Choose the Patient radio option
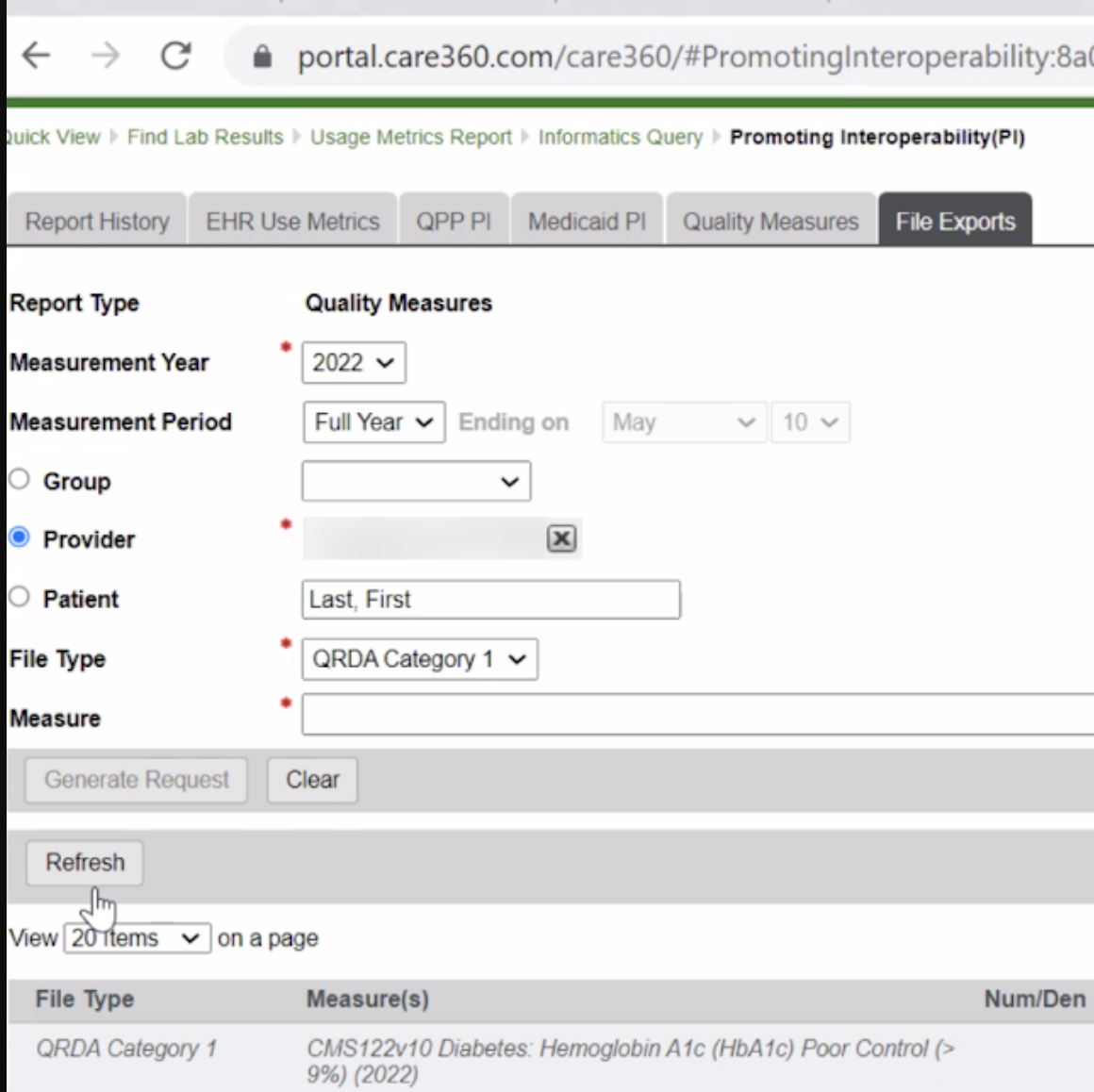 point(20,597)
